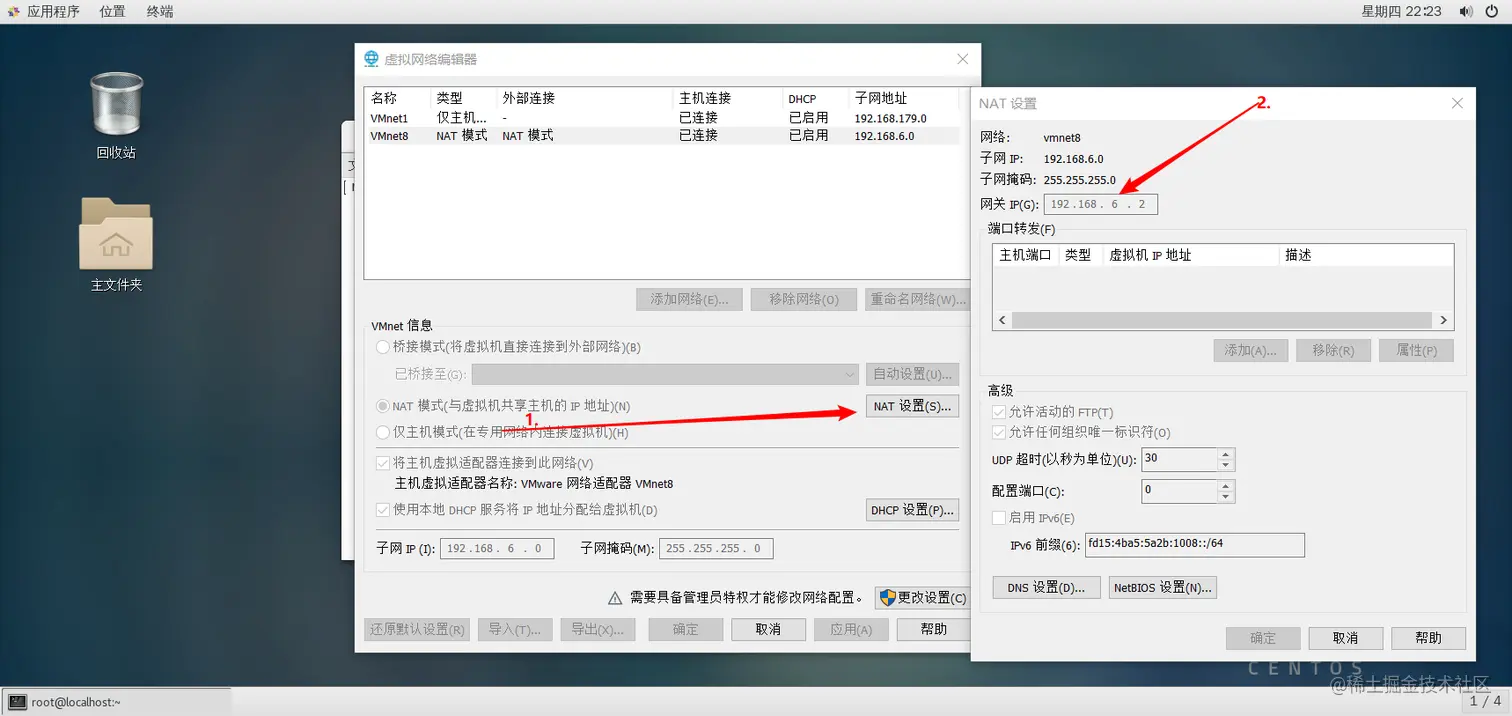This screenshot has width=1512, height=716.
Task: Click 添加(A)... in port forwarding section
Action: coord(1250,350)
